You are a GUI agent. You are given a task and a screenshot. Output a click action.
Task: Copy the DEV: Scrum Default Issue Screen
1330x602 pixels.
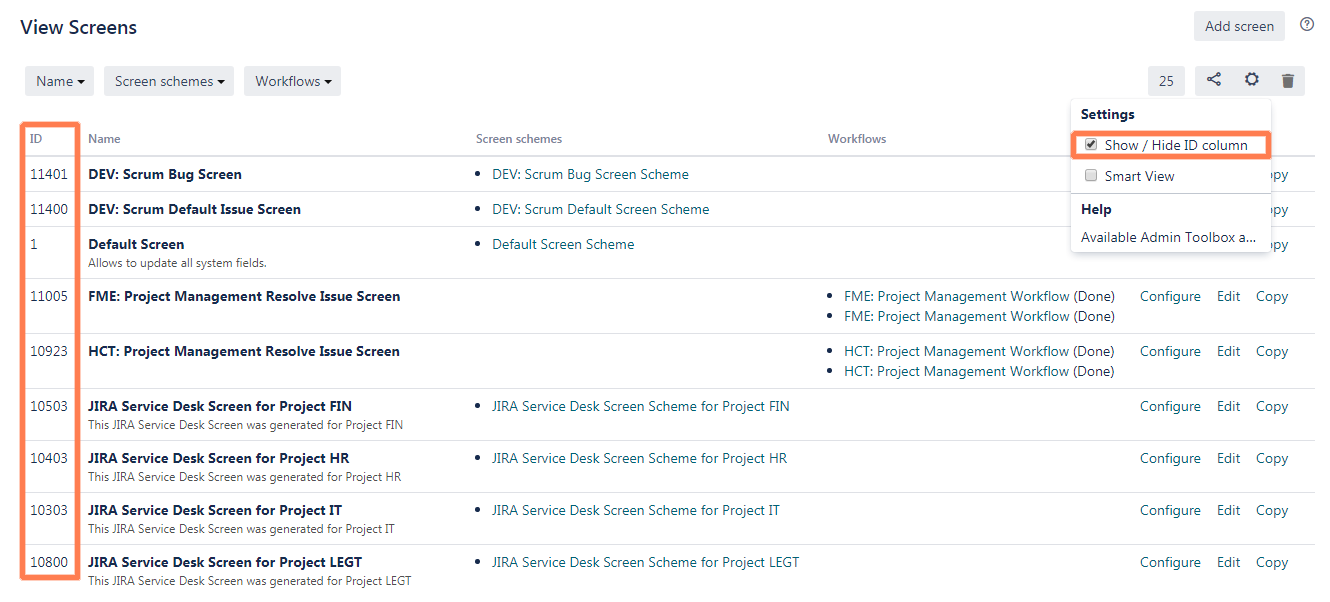(1271, 209)
